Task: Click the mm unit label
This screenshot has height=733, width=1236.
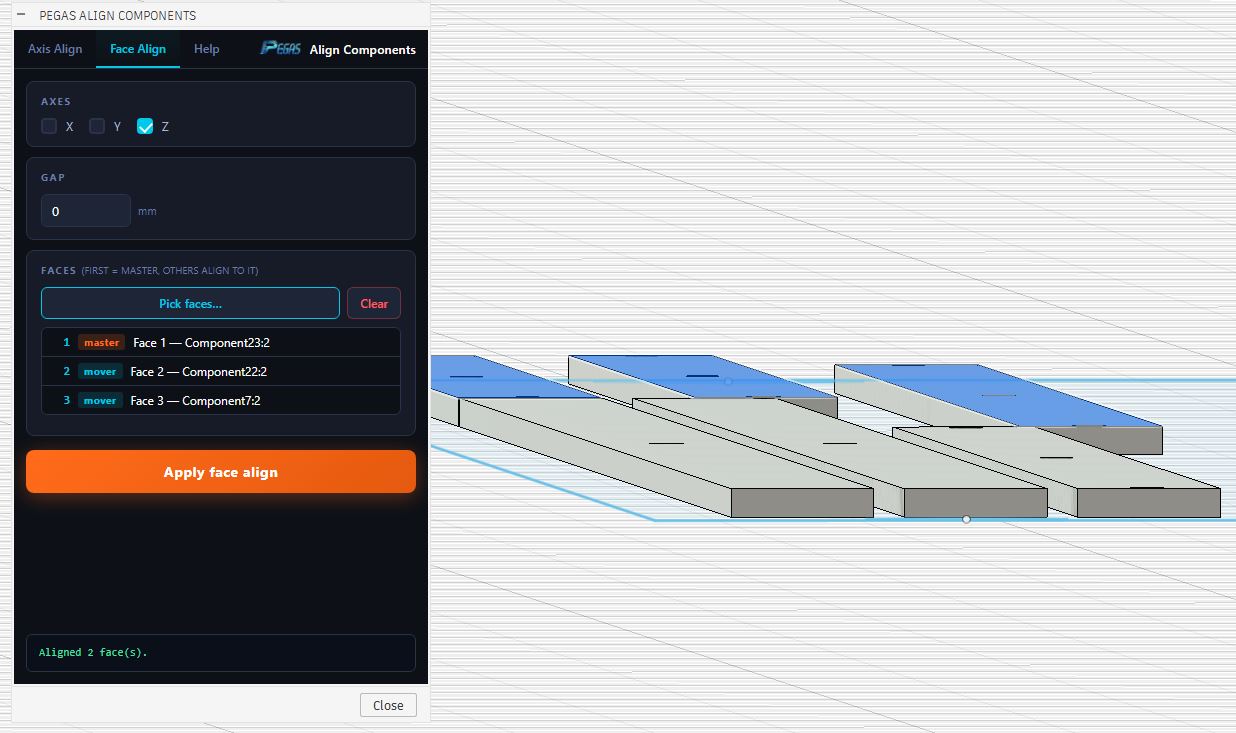Action: point(147,211)
